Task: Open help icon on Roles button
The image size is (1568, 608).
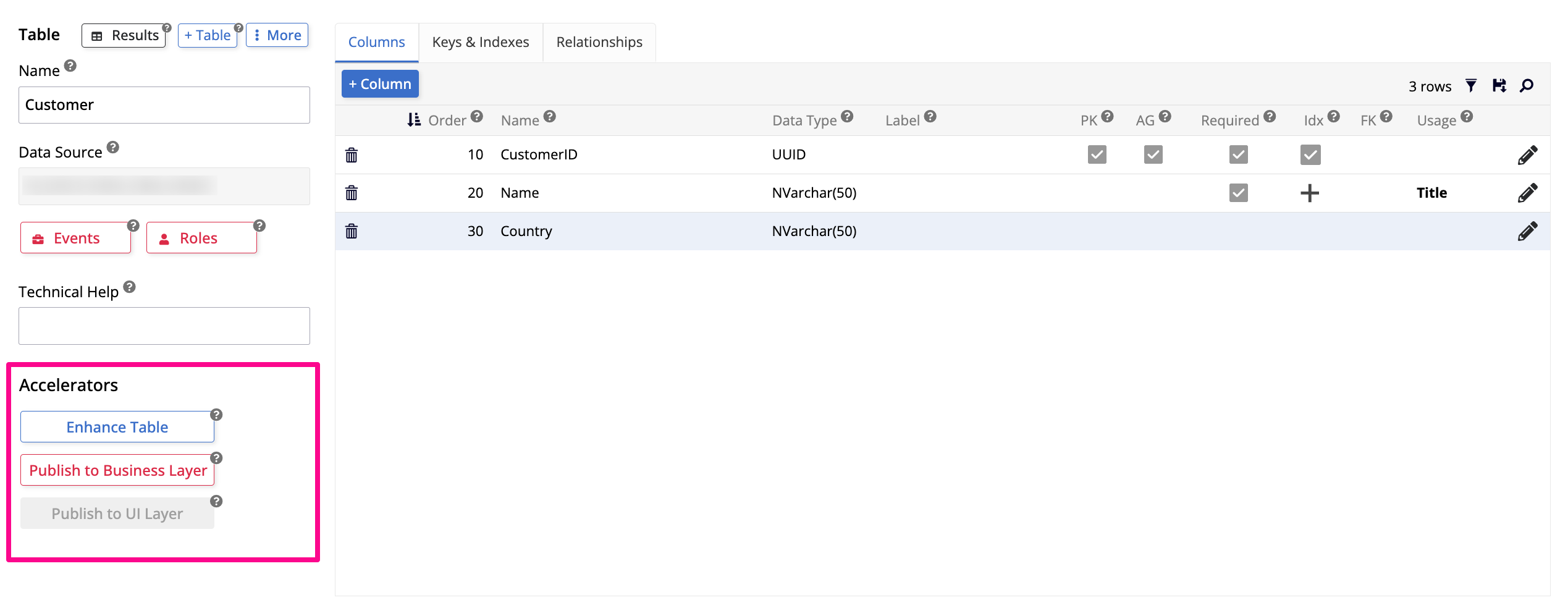Action: pos(259,226)
